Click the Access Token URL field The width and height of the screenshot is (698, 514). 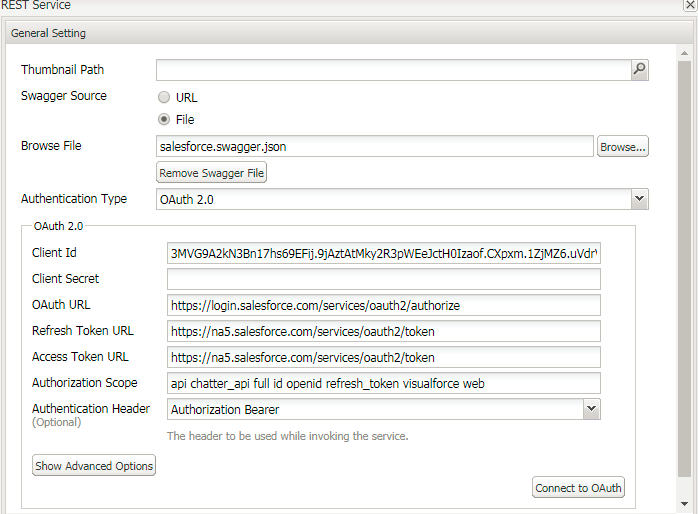tap(384, 357)
